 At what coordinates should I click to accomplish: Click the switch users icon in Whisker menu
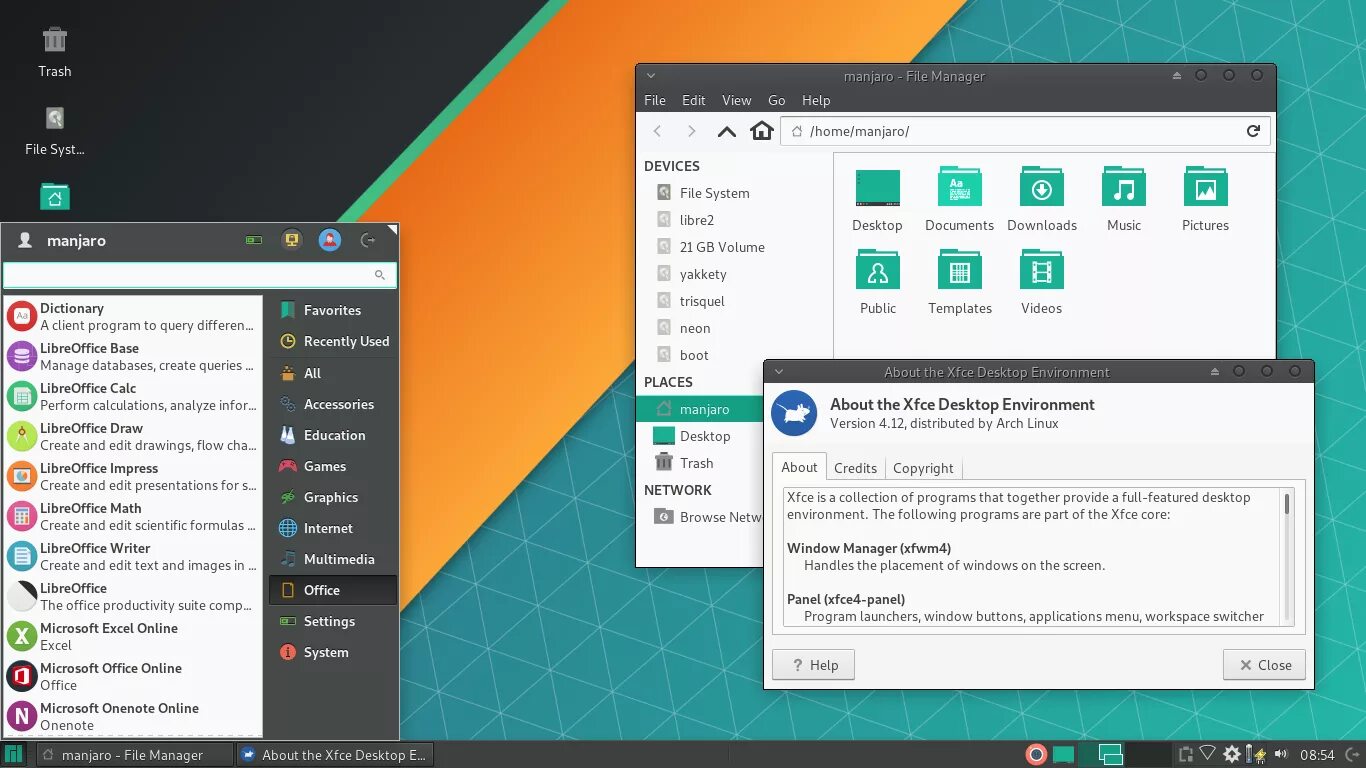330,240
